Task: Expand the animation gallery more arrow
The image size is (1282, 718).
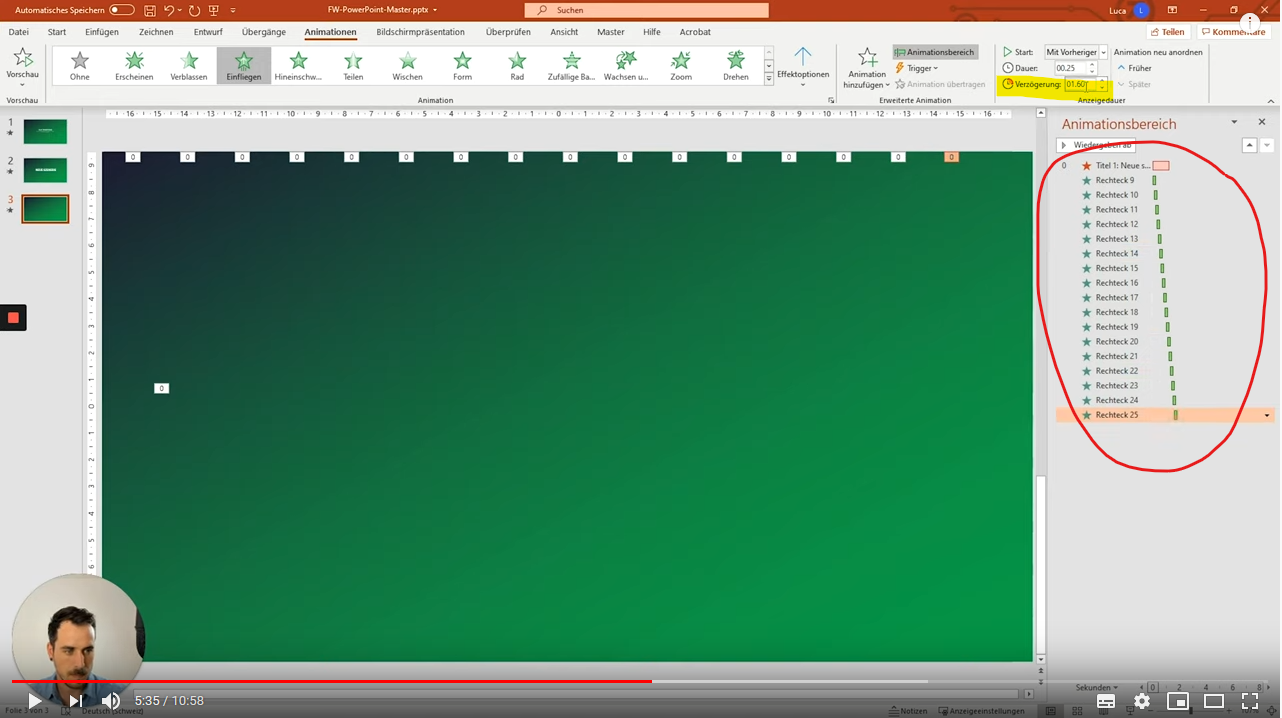Action: [x=769, y=78]
